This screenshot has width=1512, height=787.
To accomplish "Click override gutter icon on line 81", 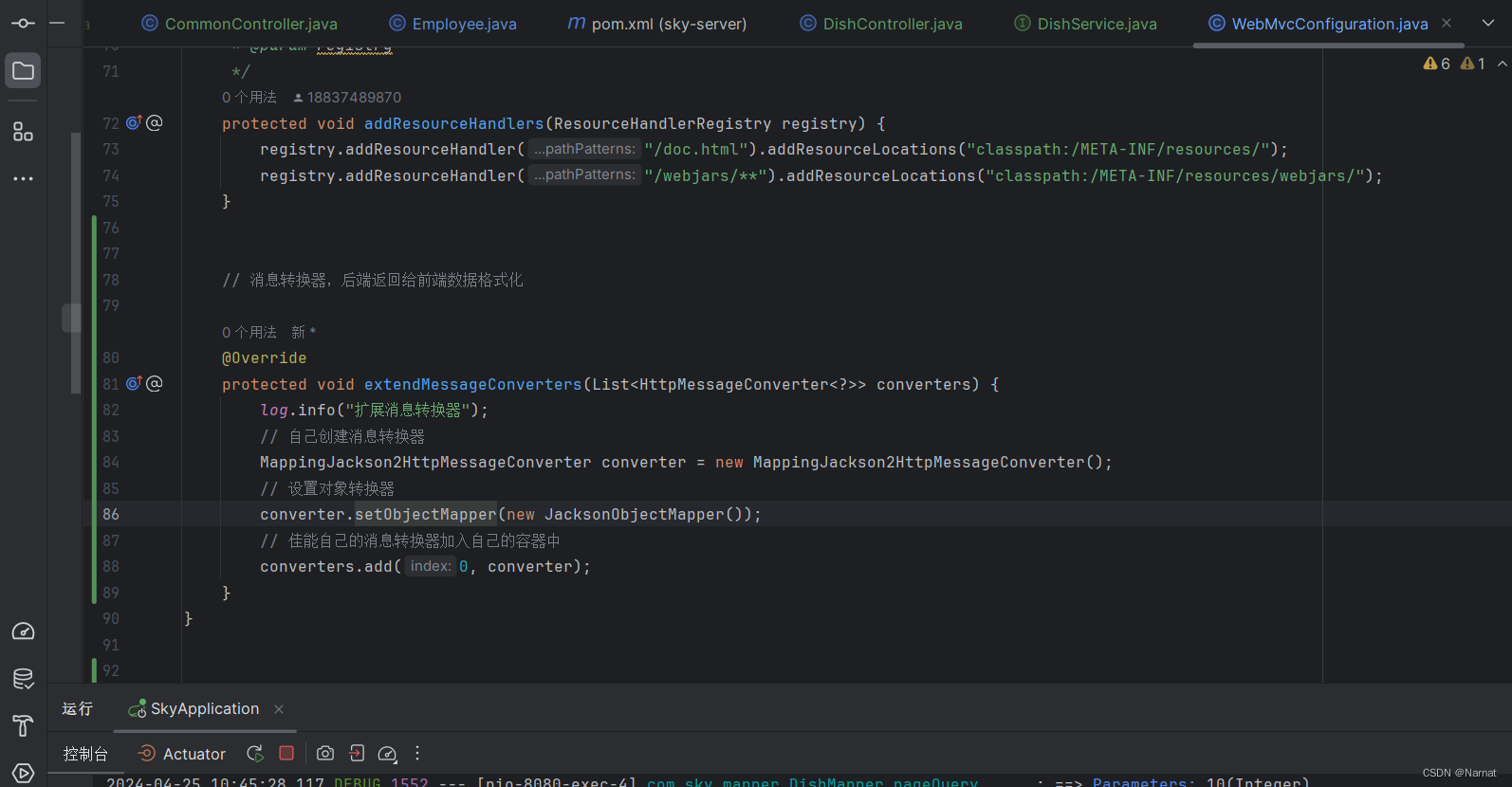I will 134,383.
